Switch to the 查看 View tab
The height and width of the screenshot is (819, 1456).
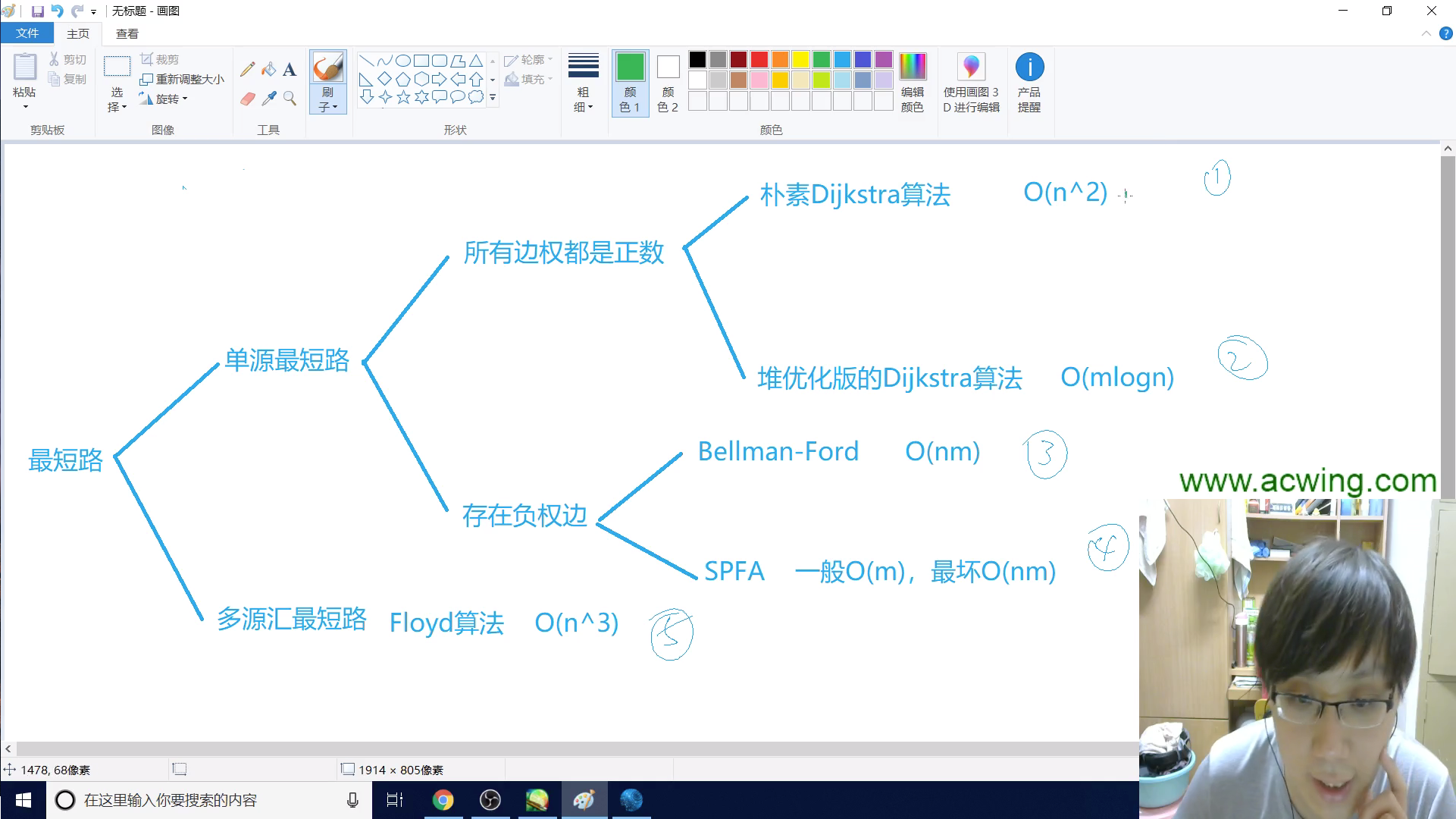[x=127, y=33]
